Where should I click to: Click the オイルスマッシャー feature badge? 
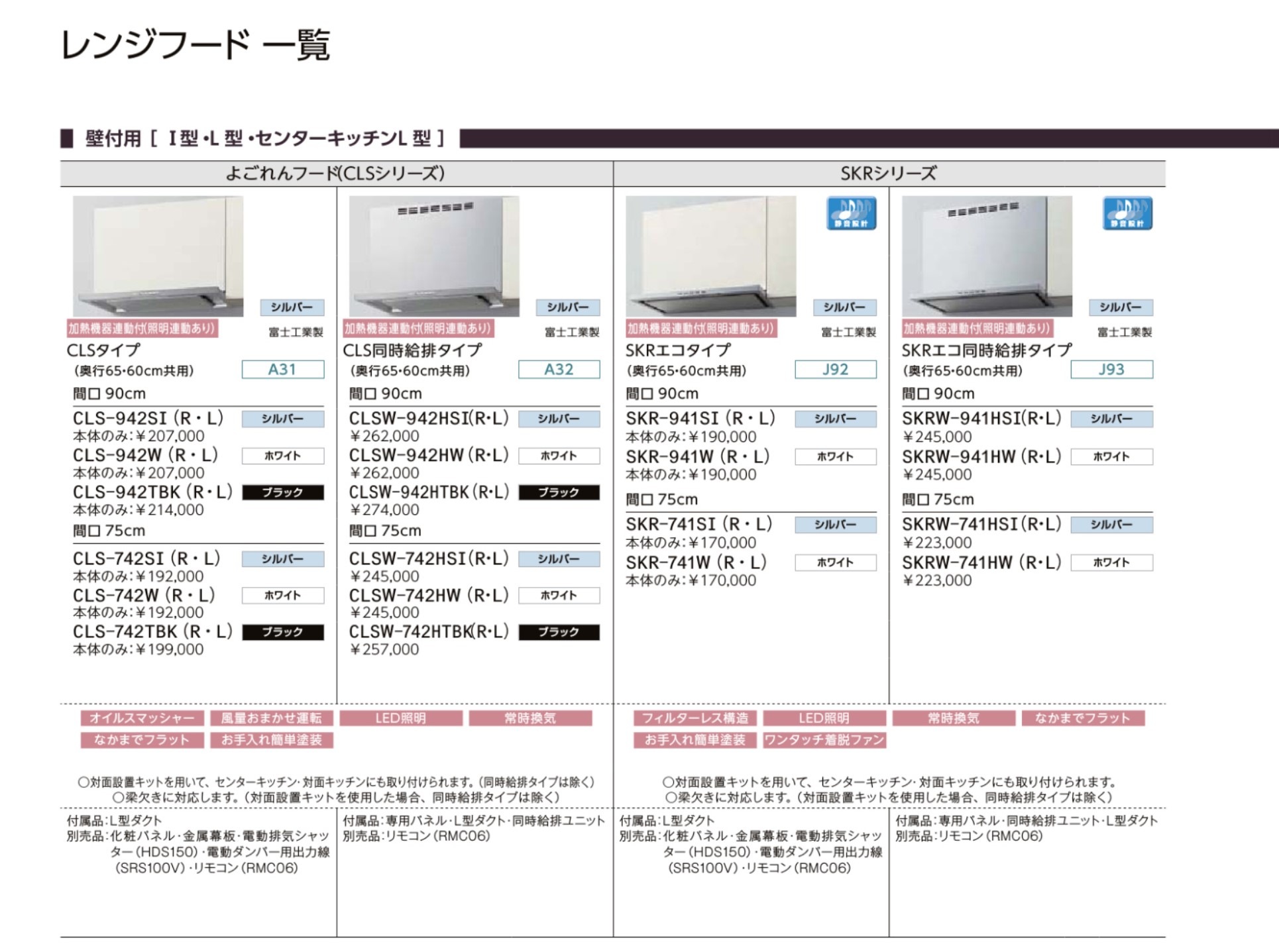coord(142,718)
